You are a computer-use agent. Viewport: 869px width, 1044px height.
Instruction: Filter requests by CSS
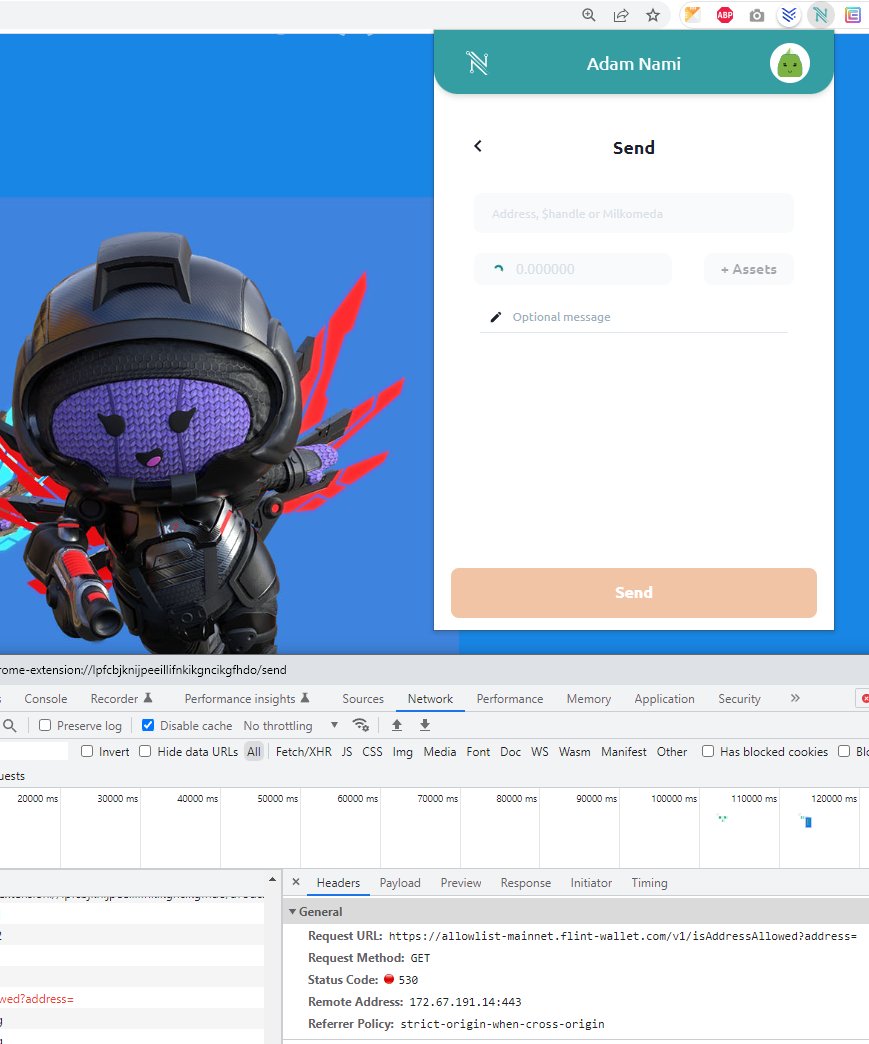point(372,751)
